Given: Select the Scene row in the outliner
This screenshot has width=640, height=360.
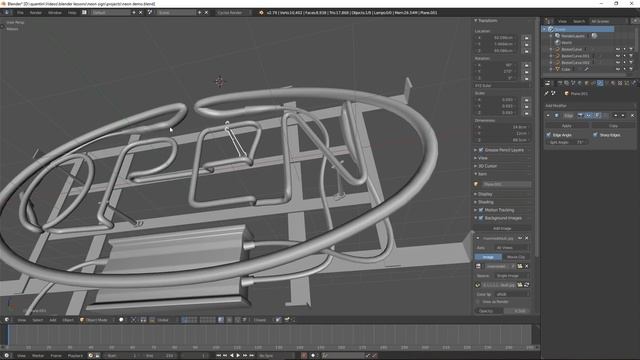Looking at the screenshot, I should coord(578,29).
